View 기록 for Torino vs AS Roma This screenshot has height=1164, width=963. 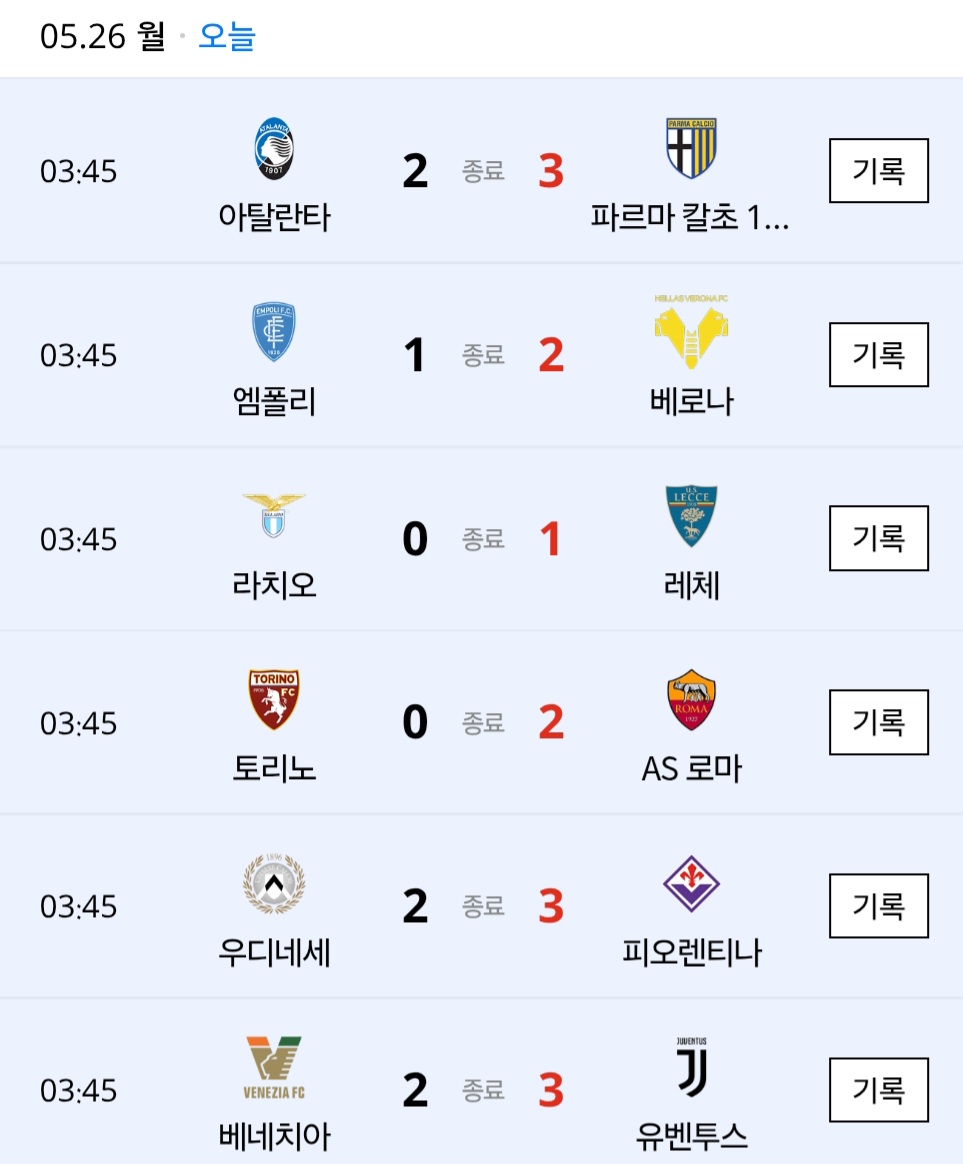878,722
